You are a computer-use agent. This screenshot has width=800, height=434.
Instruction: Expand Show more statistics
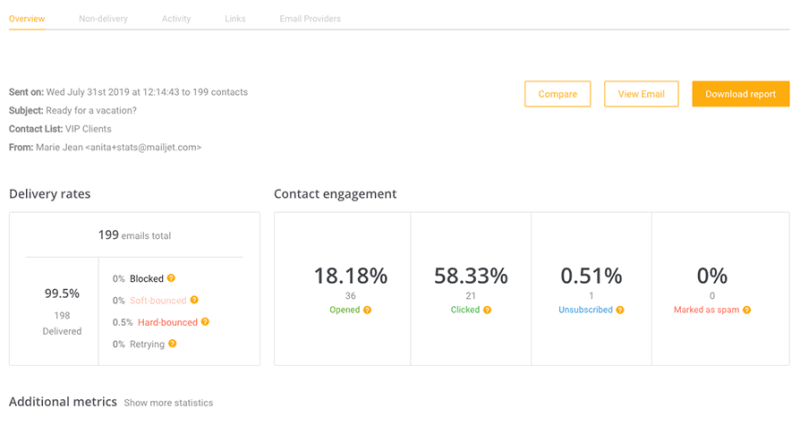click(x=168, y=403)
